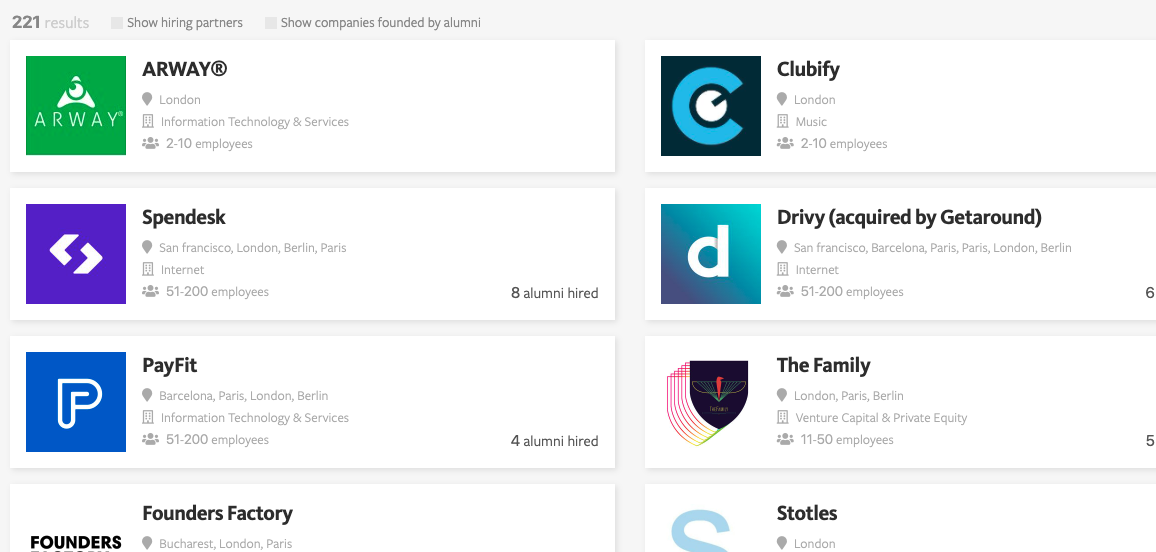This screenshot has height=552, width=1156.
Task: Click the location pin in Drivy card
Action: (781, 247)
